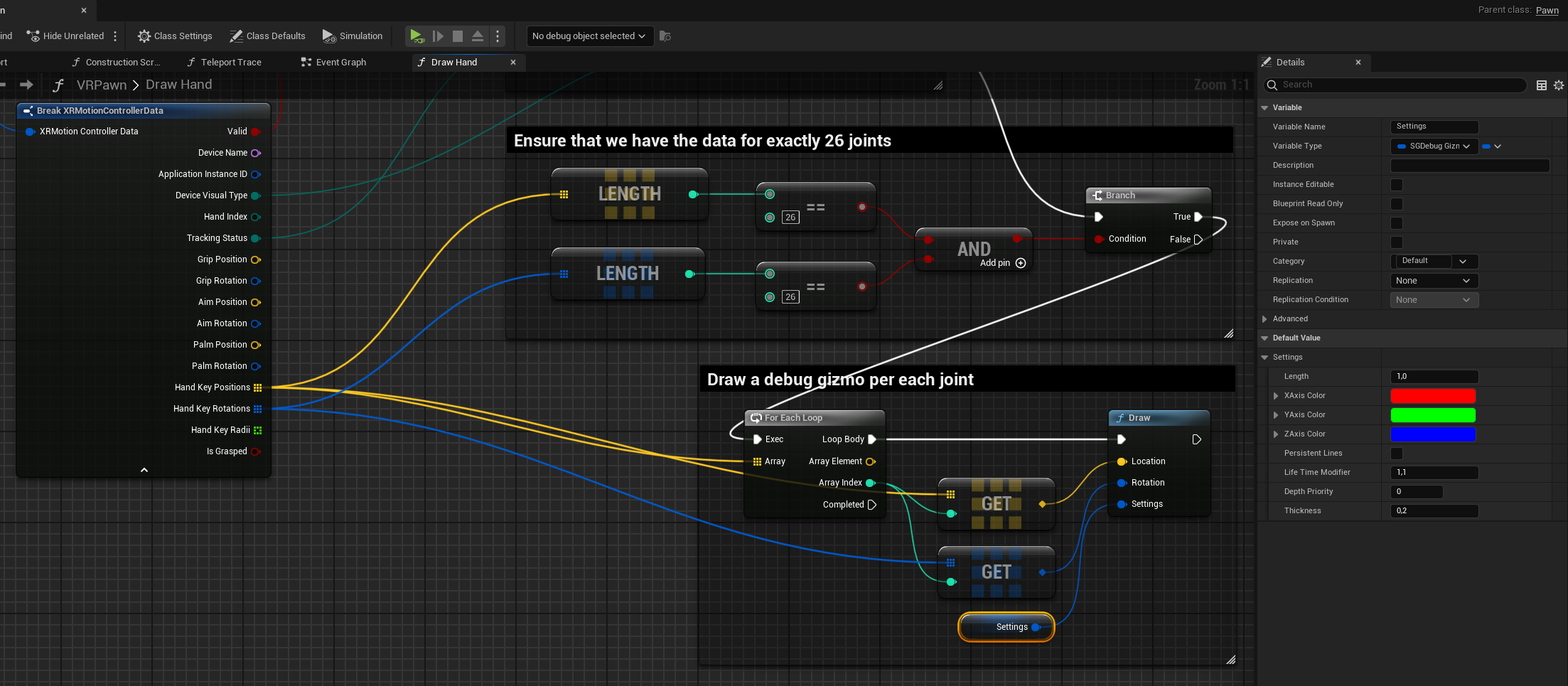
Task: Open the Details panel view options gear
Action: [1559, 85]
